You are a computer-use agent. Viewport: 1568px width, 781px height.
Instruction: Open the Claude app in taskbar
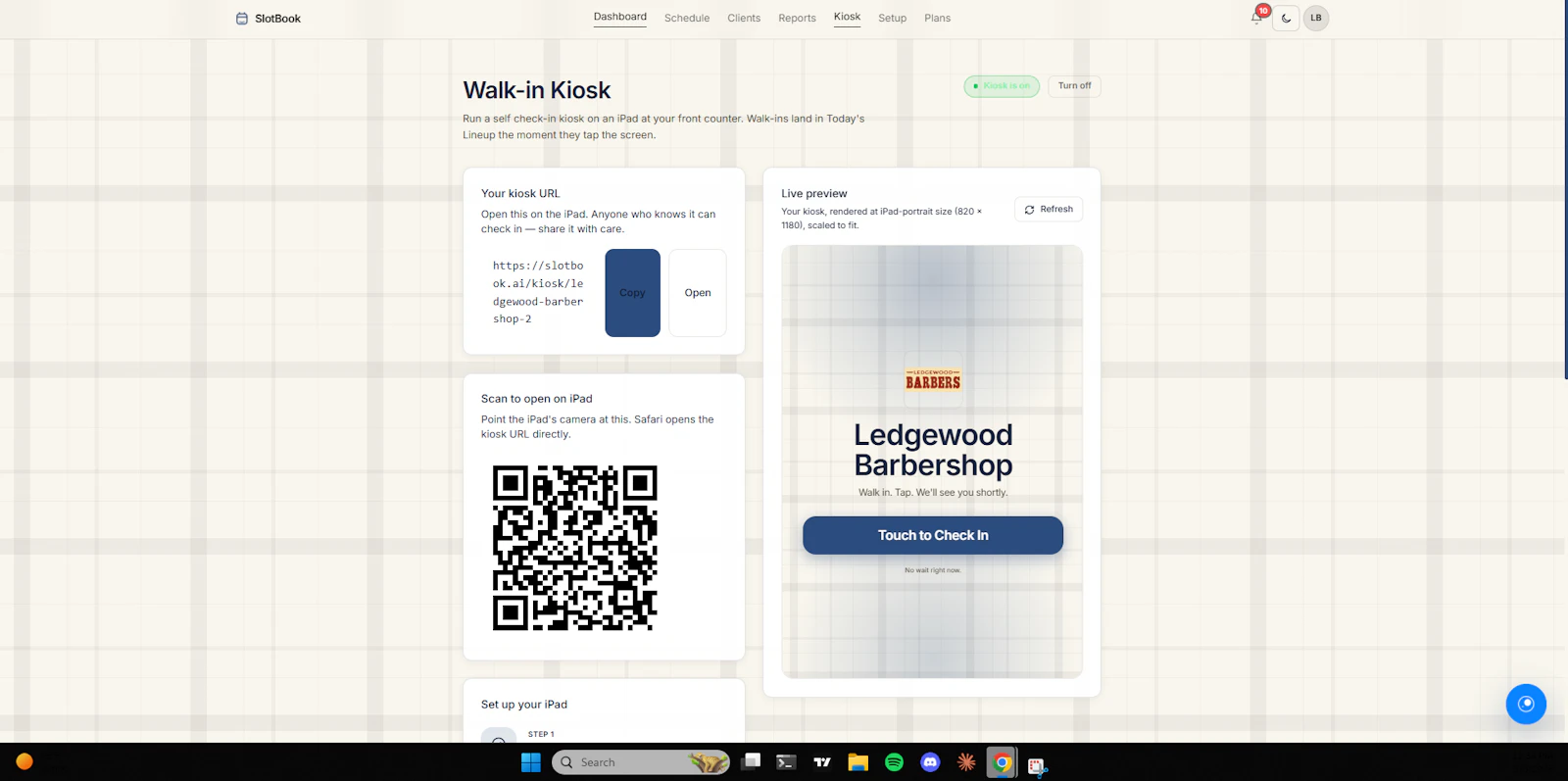click(966, 762)
